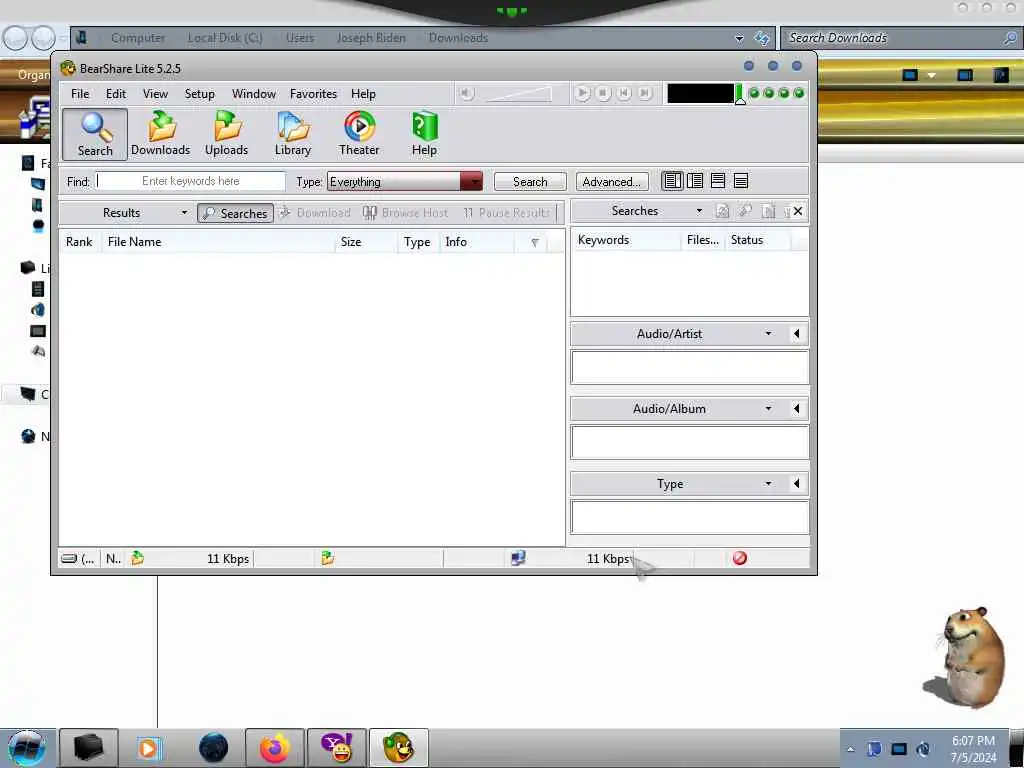Open the Setup menu
The image size is (1024, 768).
point(200,94)
